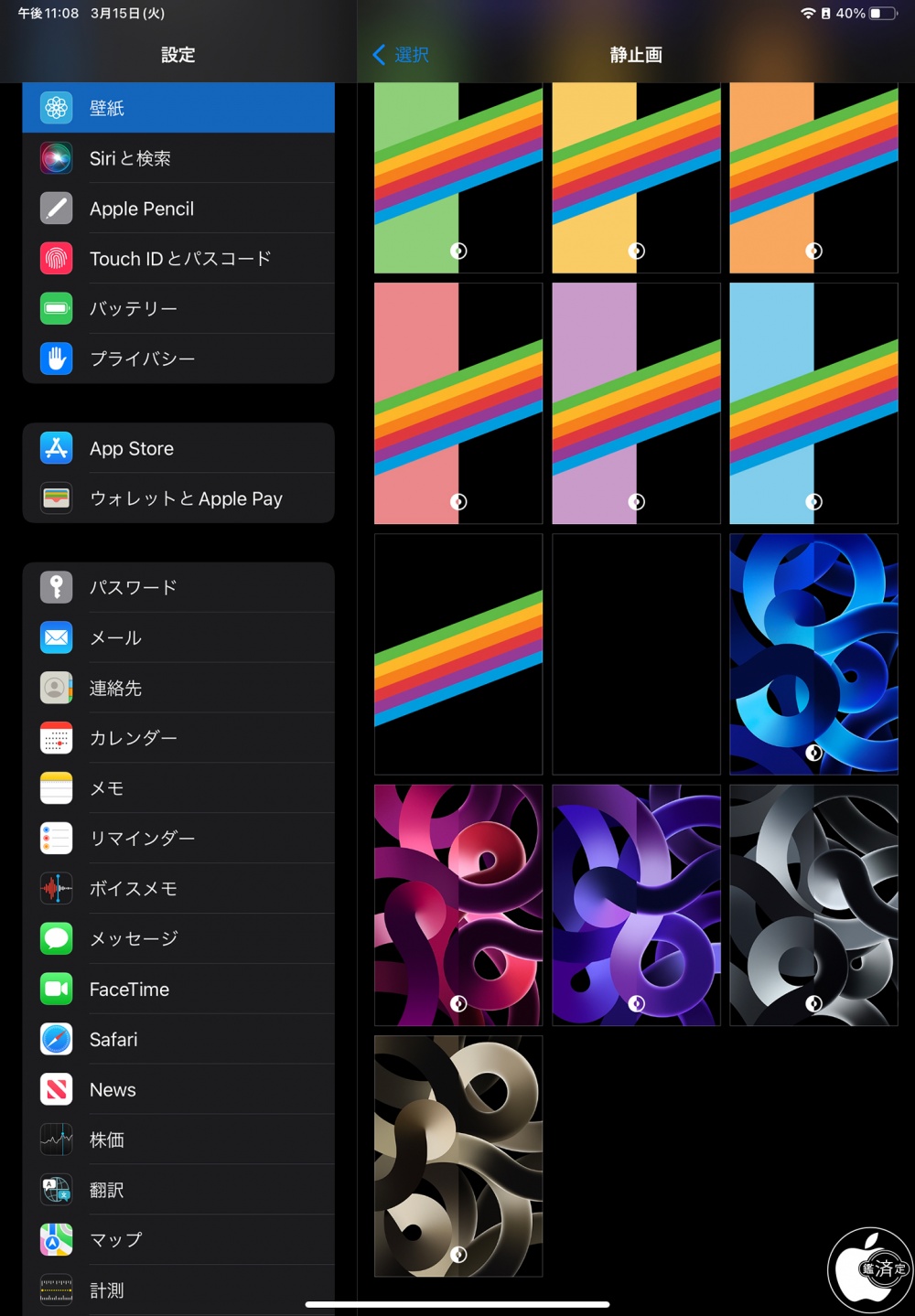Open the Wallpaper (壁紙) flower icon
The width and height of the screenshot is (915, 1316).
pyautogui.click(x=56, y=108)
